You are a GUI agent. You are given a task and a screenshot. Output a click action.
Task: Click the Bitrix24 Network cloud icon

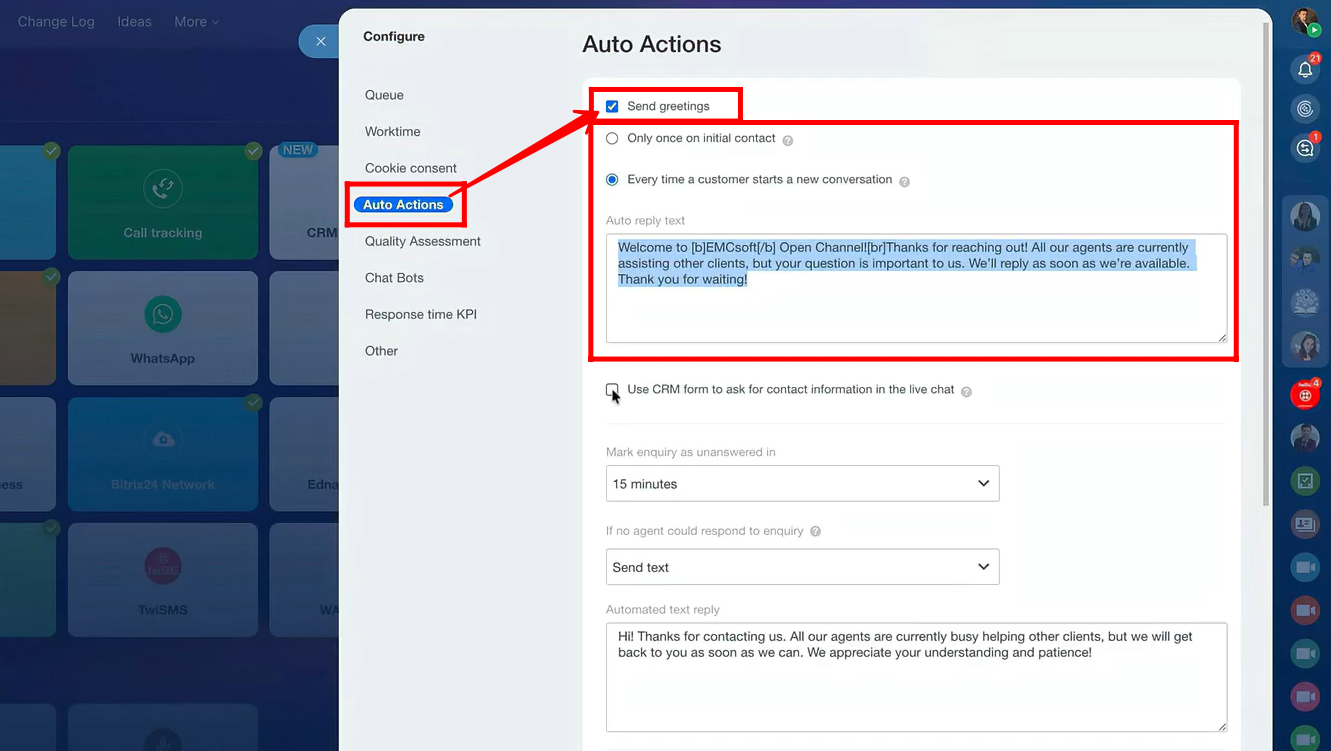point(162,440)
